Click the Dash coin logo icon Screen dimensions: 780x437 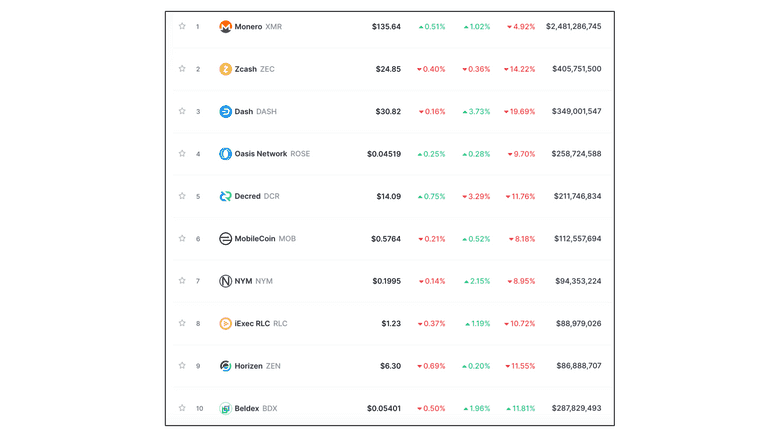tap(225, 112)
